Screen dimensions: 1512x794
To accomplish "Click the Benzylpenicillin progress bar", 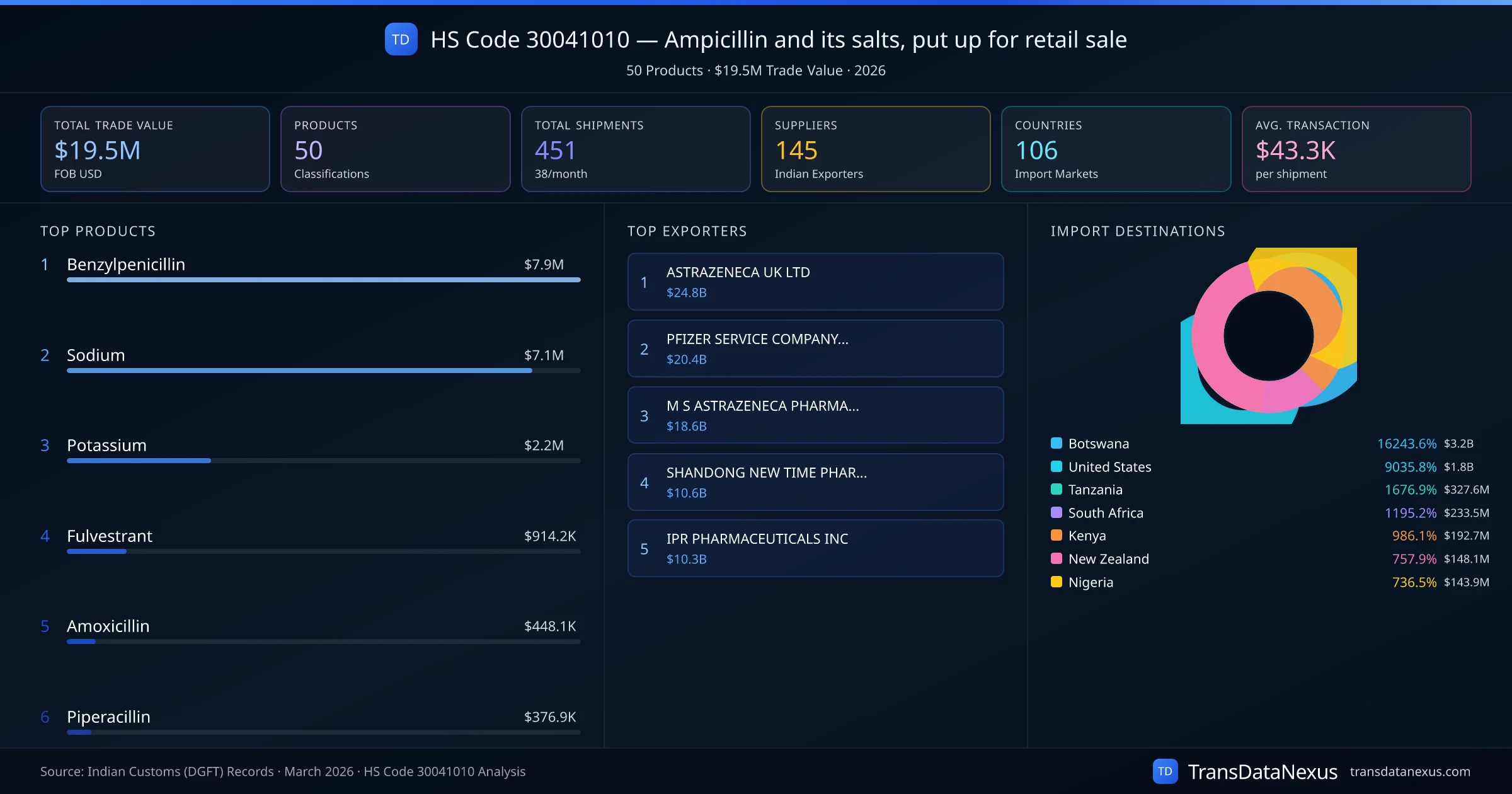I will click(x=323, y=280).
